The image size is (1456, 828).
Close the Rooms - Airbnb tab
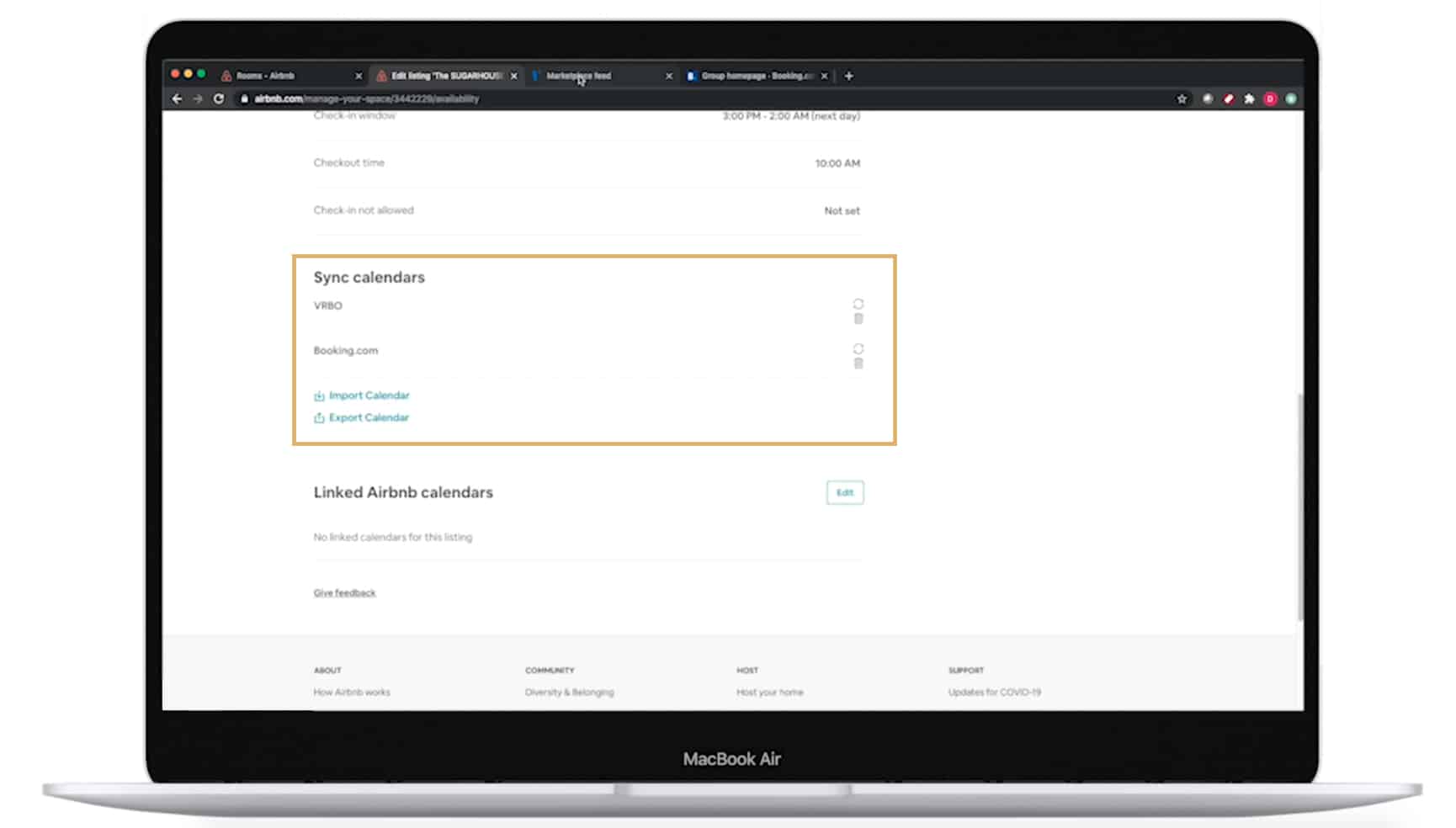359,76
